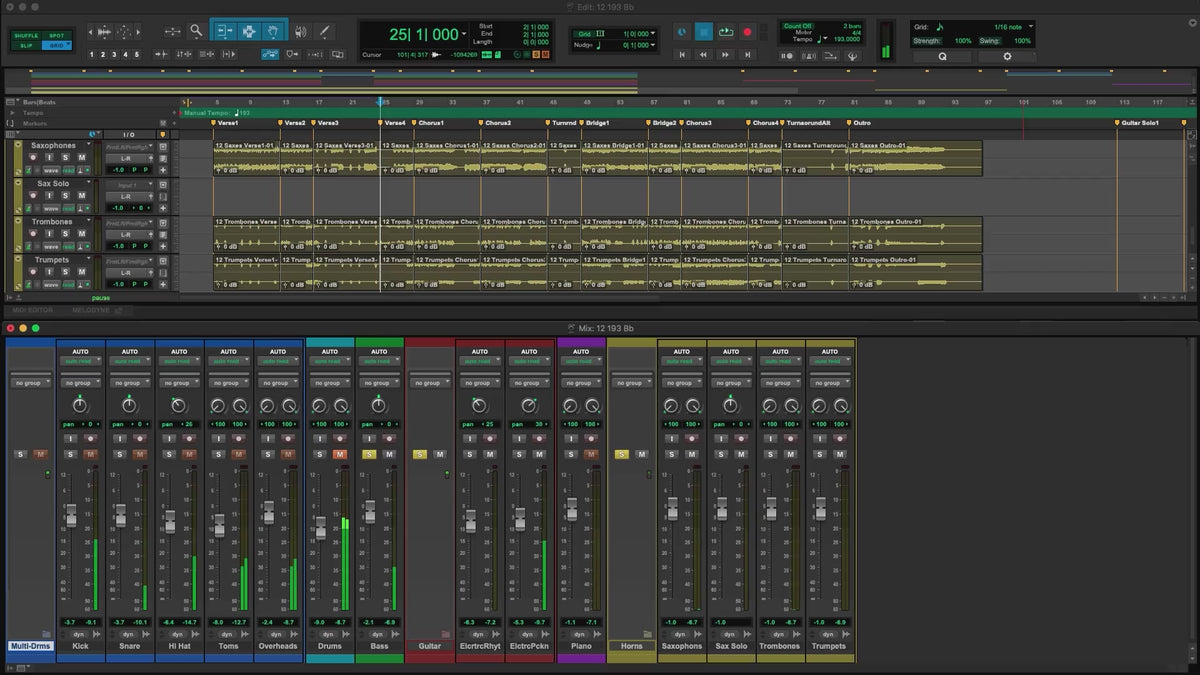Click the Return to Zero transport button
Viewport: 1200px width, 675px height.
click(x=683, y=55)
